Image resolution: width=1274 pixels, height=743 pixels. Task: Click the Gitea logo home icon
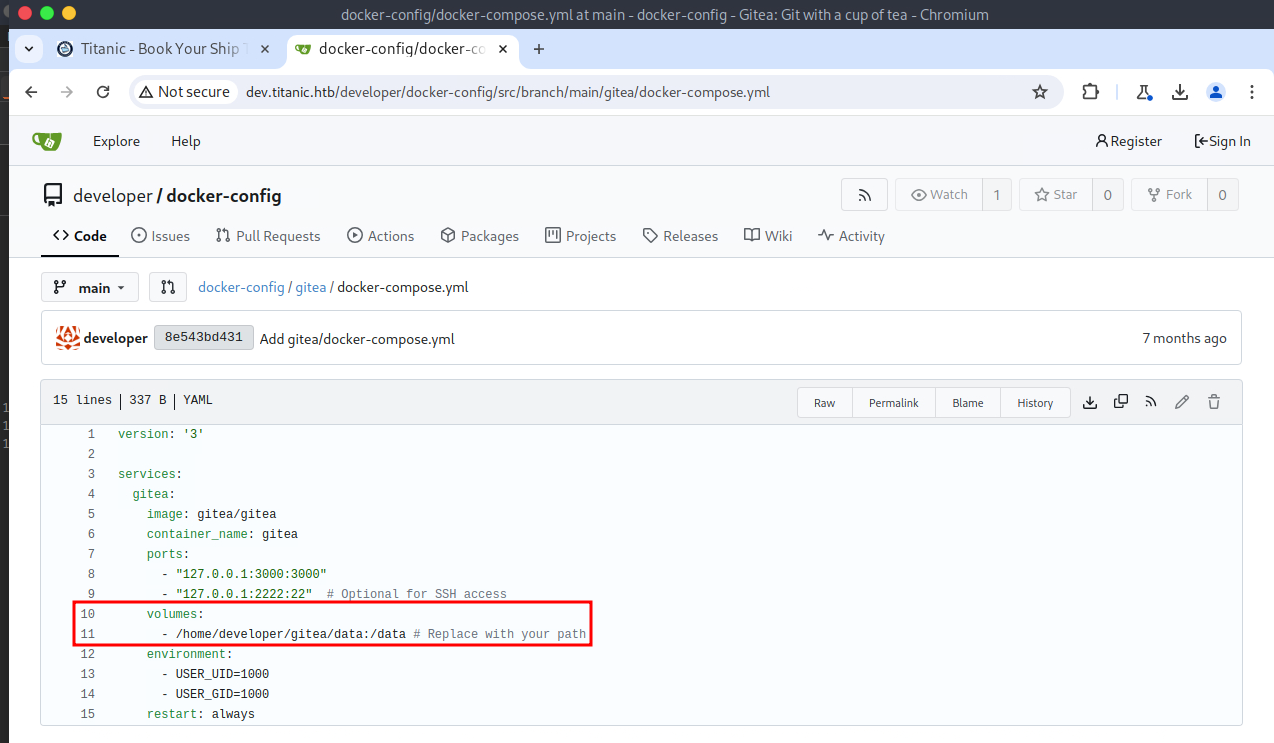pos(46,141)
